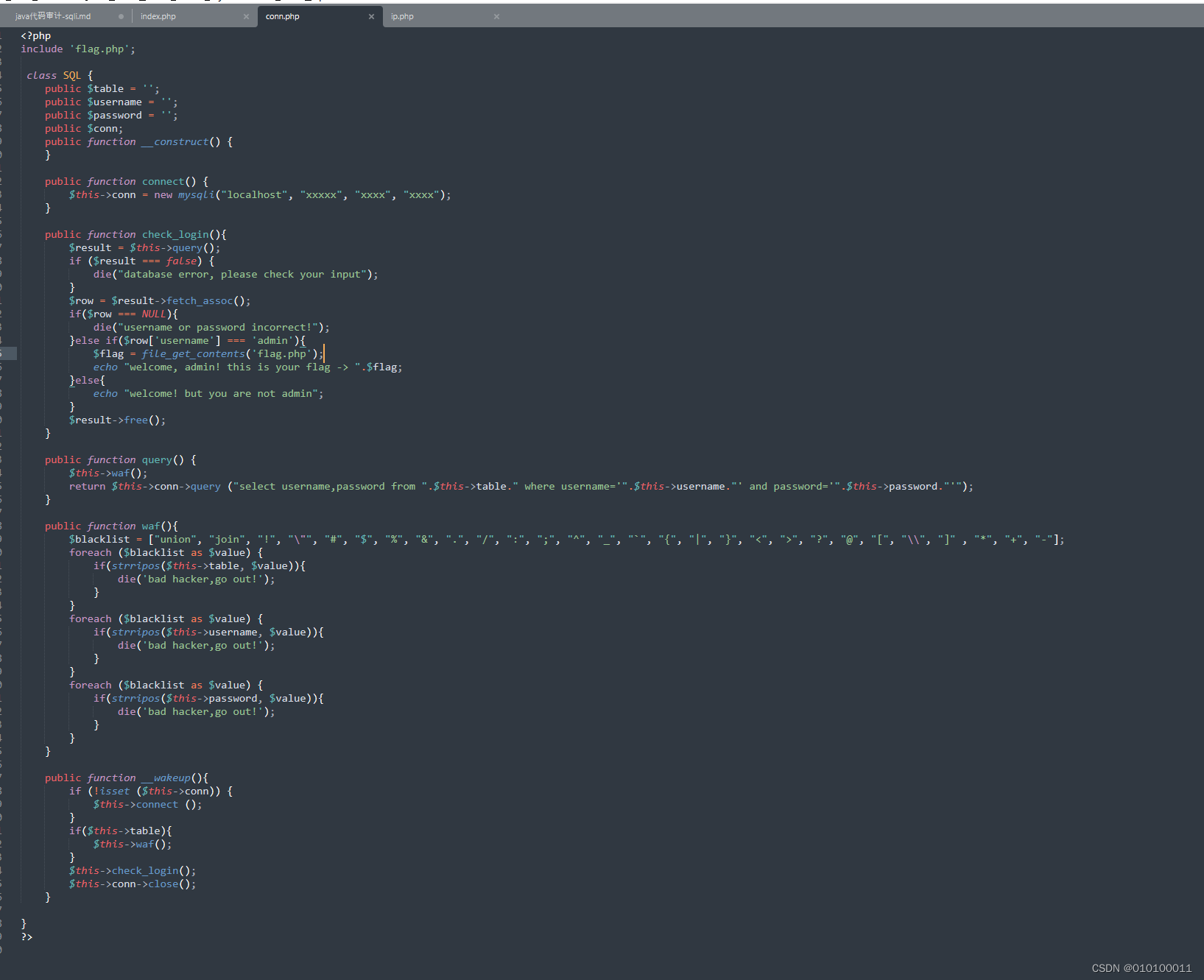Click the 'public function connect()' line

[x=127, y=181]
